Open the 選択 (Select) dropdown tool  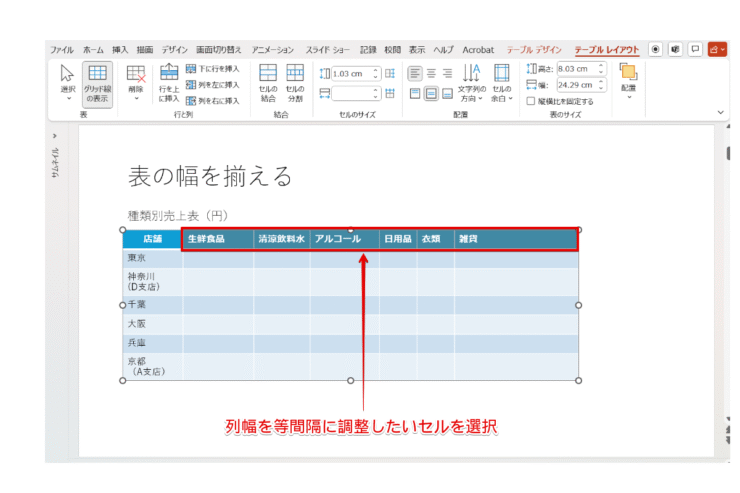click(67, 83)
